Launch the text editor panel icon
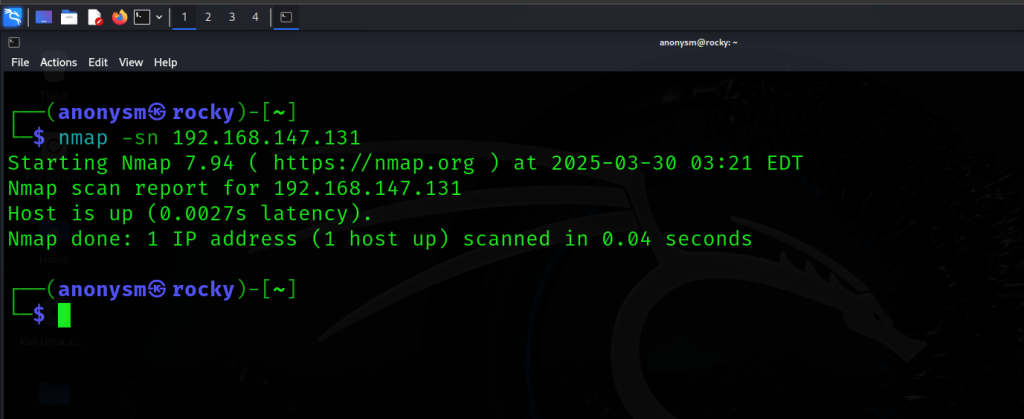Screen dimensions: 1024x419 [x=95, y=18]
